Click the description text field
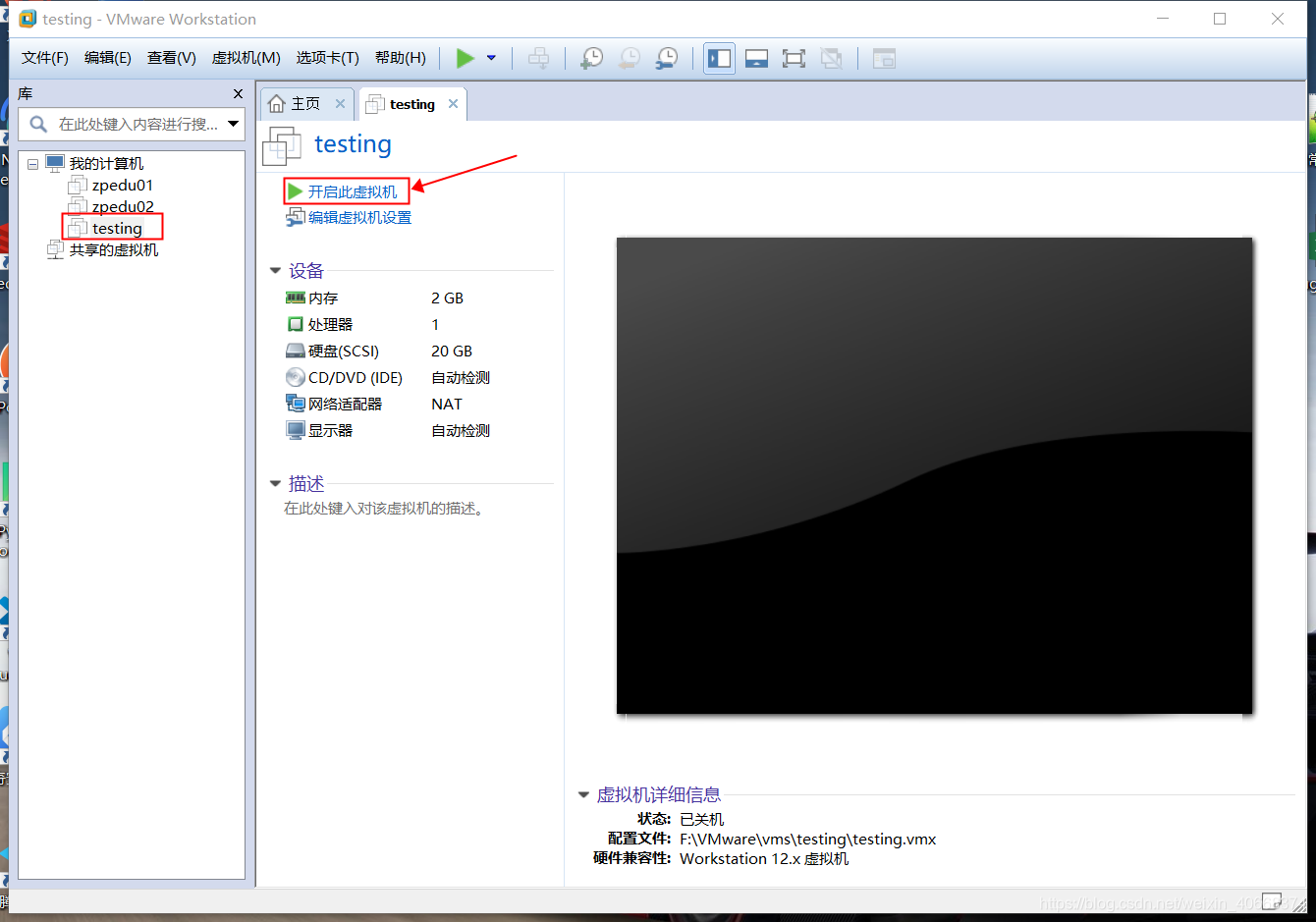Screen dimensions: 1316x922 pos(383,509)
